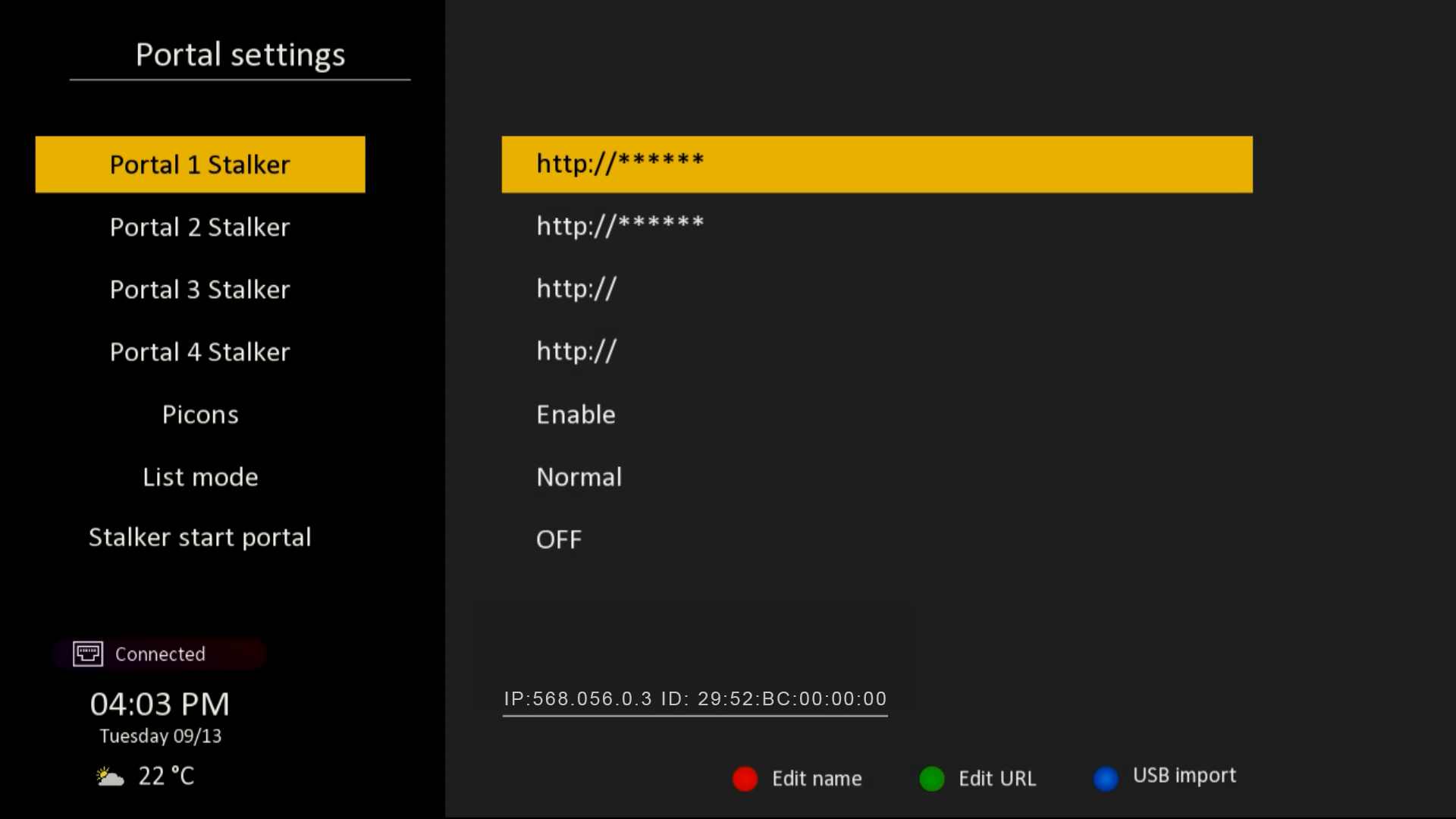The height and width of the screenshot is (819, 1456).
Task: Click the empty Portal 4 http:// field
Action: click(576, 351)
